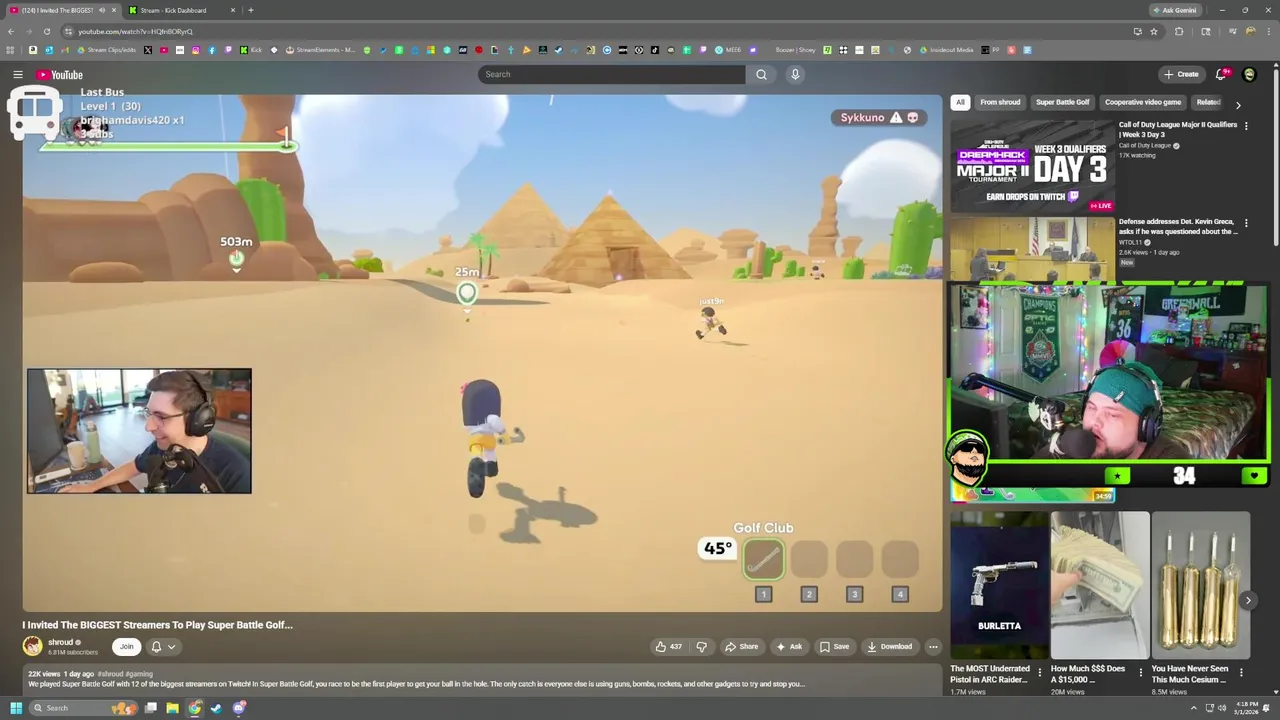Save the video to a playlist
Viewport: 1280px width, 720px height.
[834, 647]
